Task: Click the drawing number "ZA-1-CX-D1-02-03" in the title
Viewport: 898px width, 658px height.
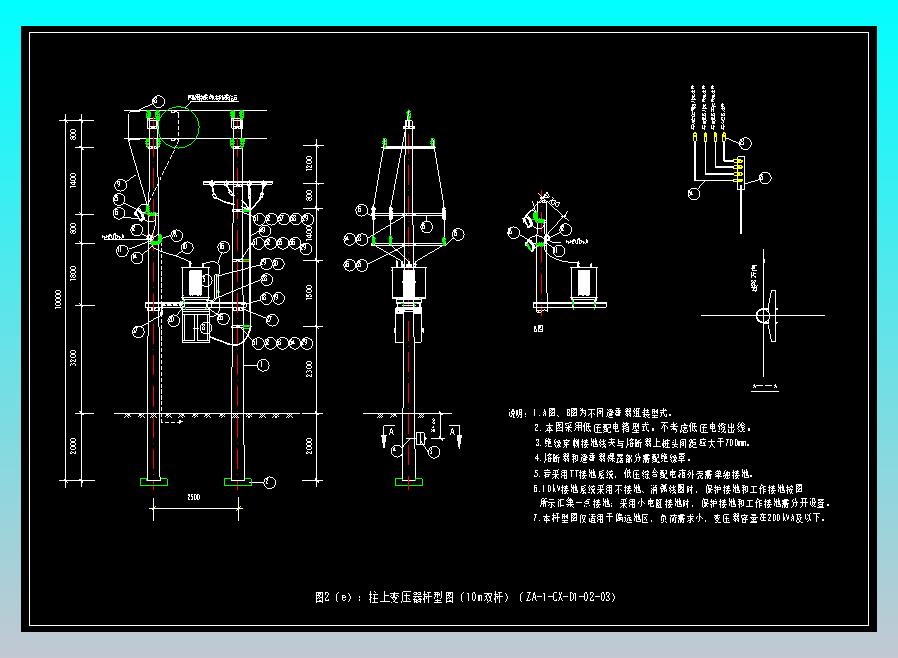Action: pos(570,597)
